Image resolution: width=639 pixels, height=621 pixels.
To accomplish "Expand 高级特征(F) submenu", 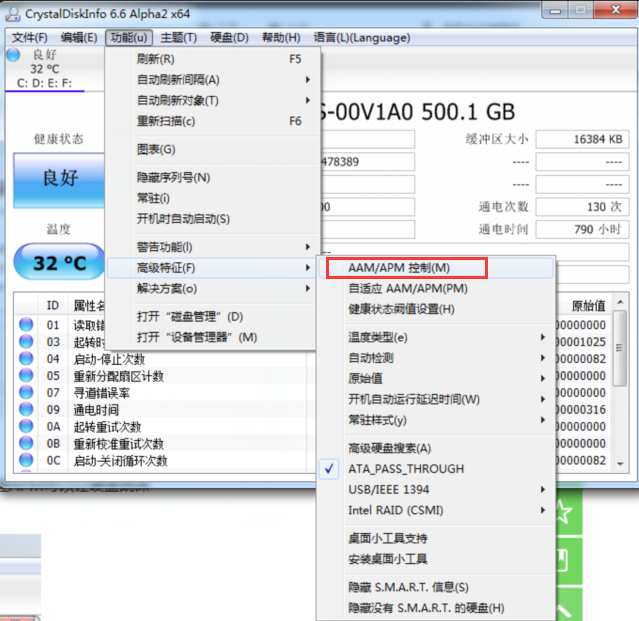I will pyautogui.click(x=212, y=268).
